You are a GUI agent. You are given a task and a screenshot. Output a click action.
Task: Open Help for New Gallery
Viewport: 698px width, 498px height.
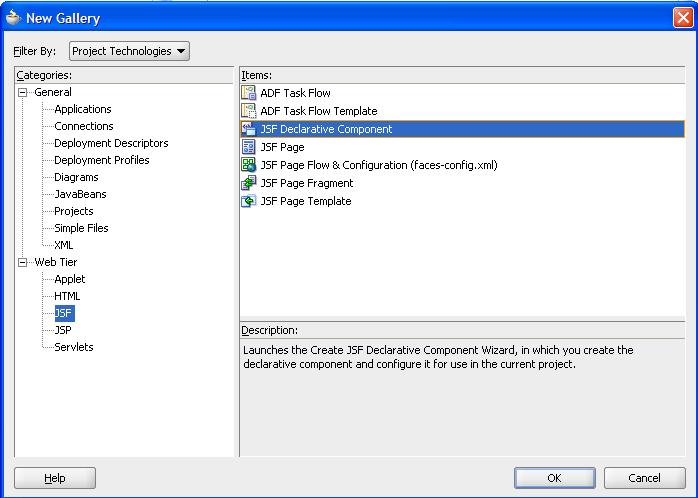pyautogui.click(x=55, y=478)
